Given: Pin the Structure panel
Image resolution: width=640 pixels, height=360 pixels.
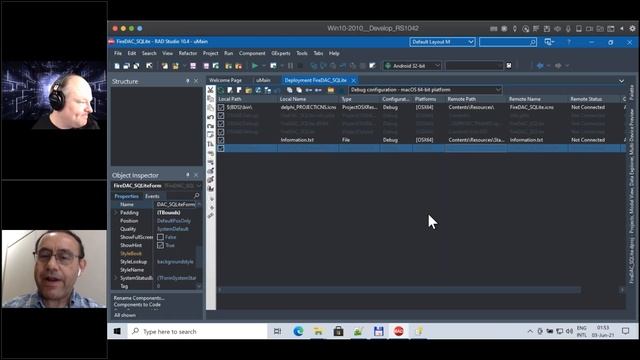Looking at the screenshot, I should (188, 81).
